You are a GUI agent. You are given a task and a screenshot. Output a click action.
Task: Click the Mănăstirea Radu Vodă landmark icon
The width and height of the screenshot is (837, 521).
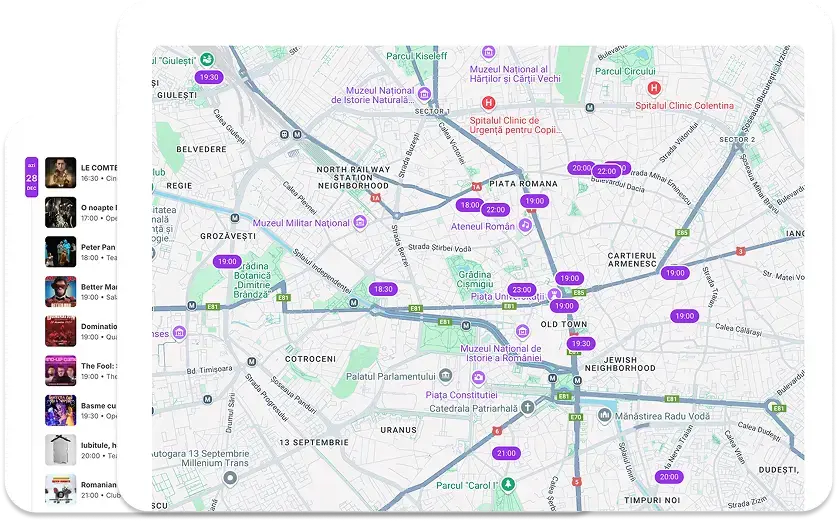click(x=604, y=414)
